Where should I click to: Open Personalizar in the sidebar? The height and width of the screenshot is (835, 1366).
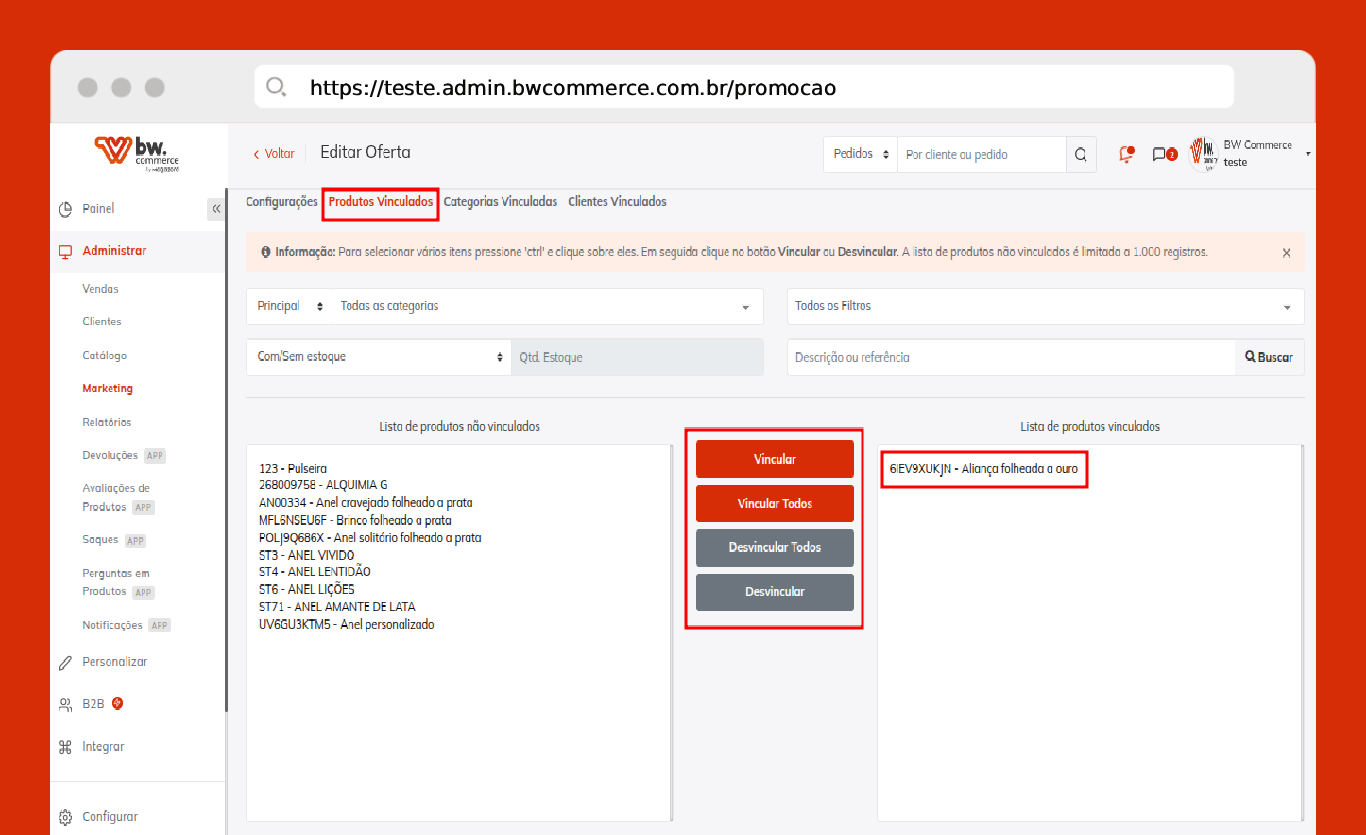tap(114, 662)
